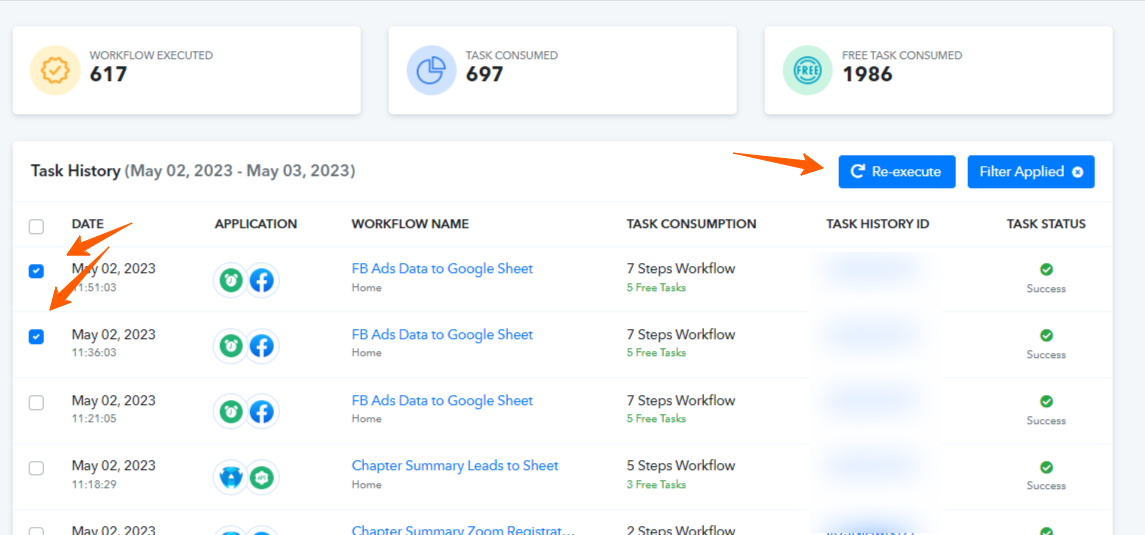Click the TASK STATUS column header
The width and height of the screenshot is (1145, 535).
[1046, 224]
